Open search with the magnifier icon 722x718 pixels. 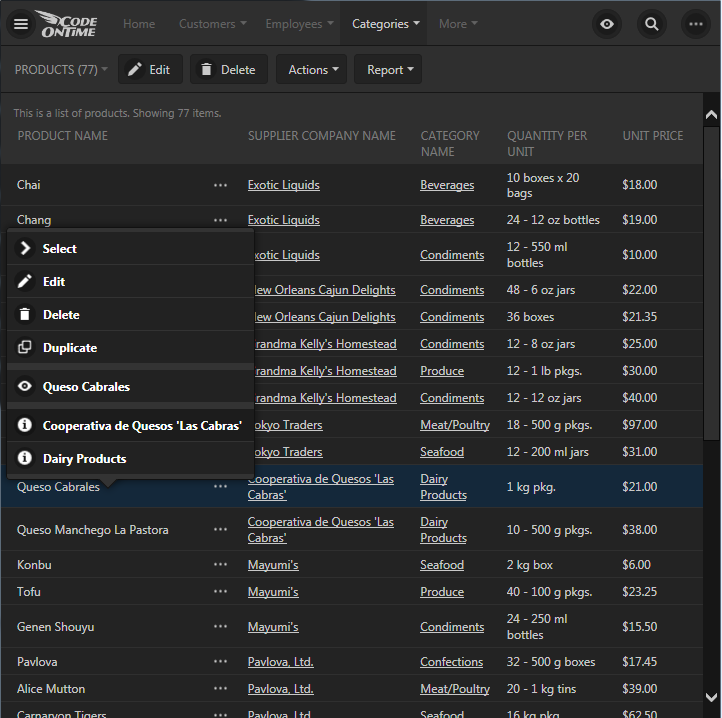tap(652, 24)
